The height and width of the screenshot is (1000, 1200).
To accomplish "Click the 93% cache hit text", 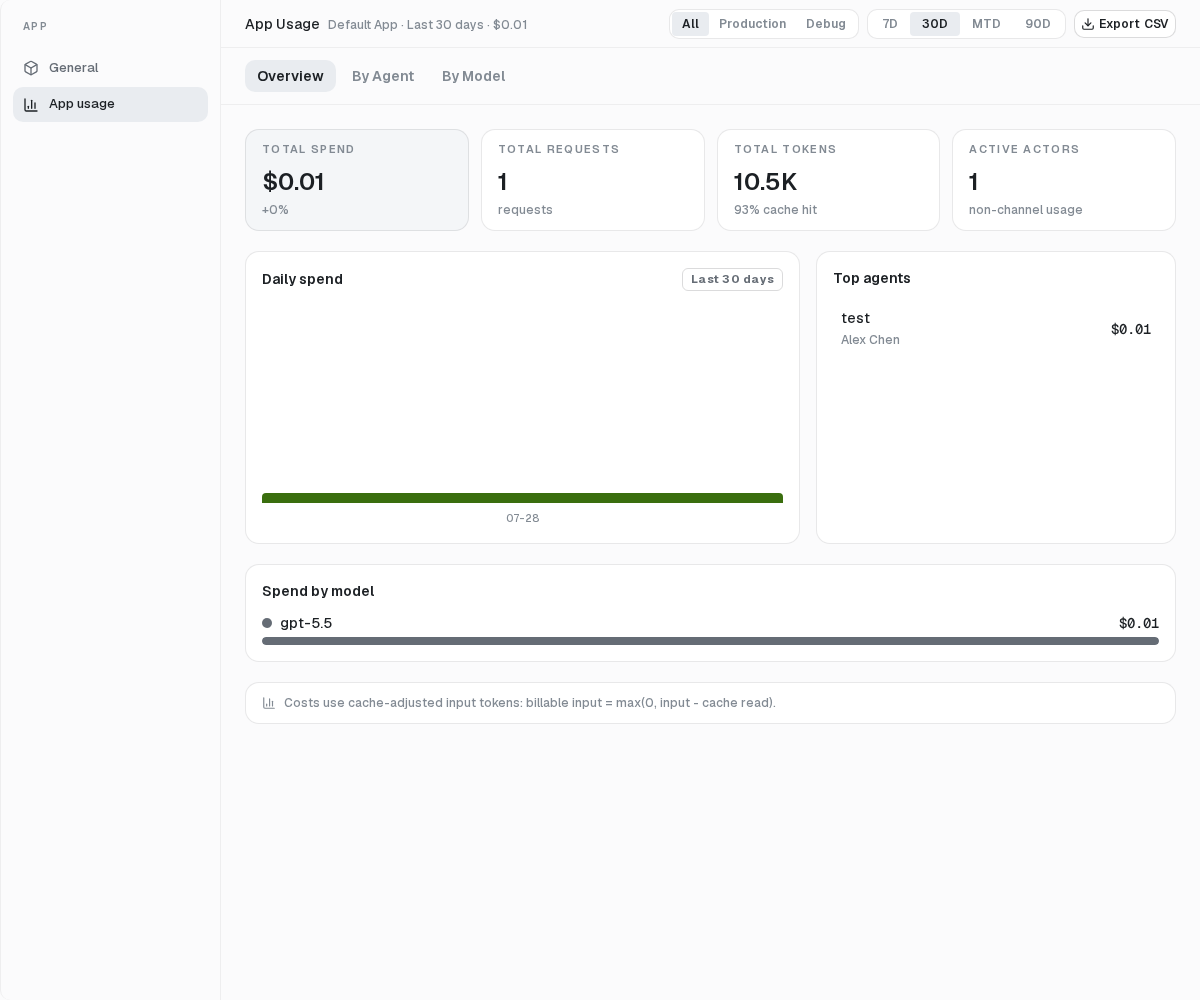I will pos(776,210).
